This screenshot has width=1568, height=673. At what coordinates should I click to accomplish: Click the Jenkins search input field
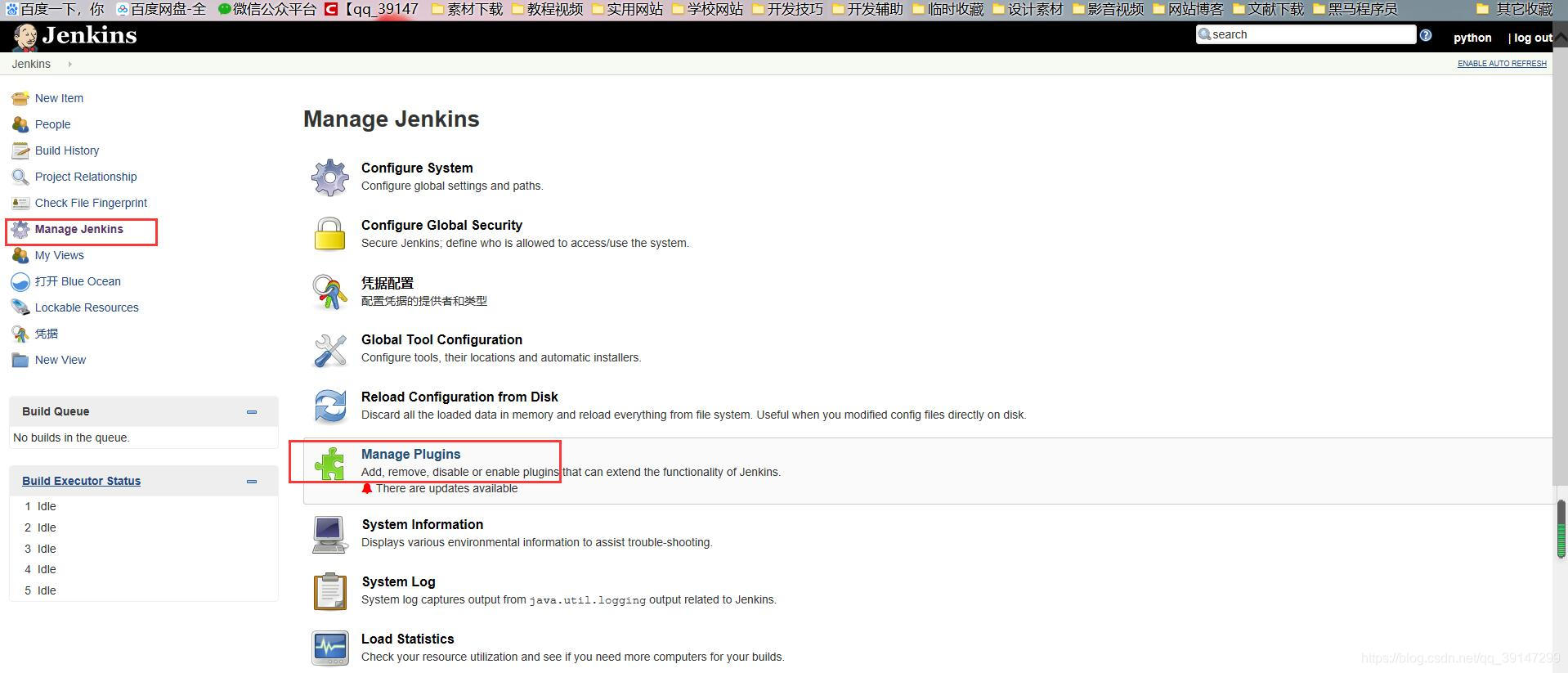point(1306,34)
